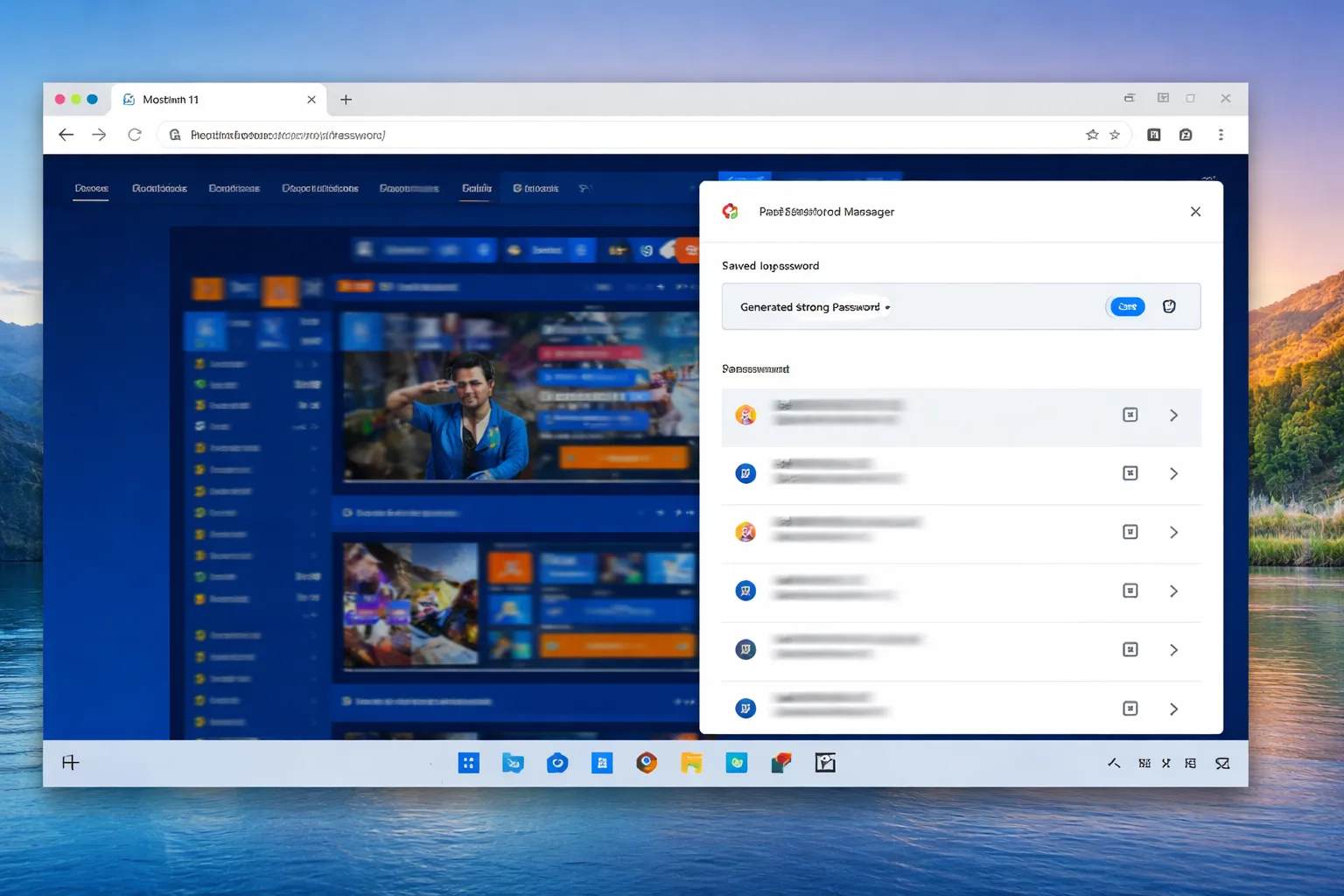Click the blue pill button in the generated password field

(1127, 306)
